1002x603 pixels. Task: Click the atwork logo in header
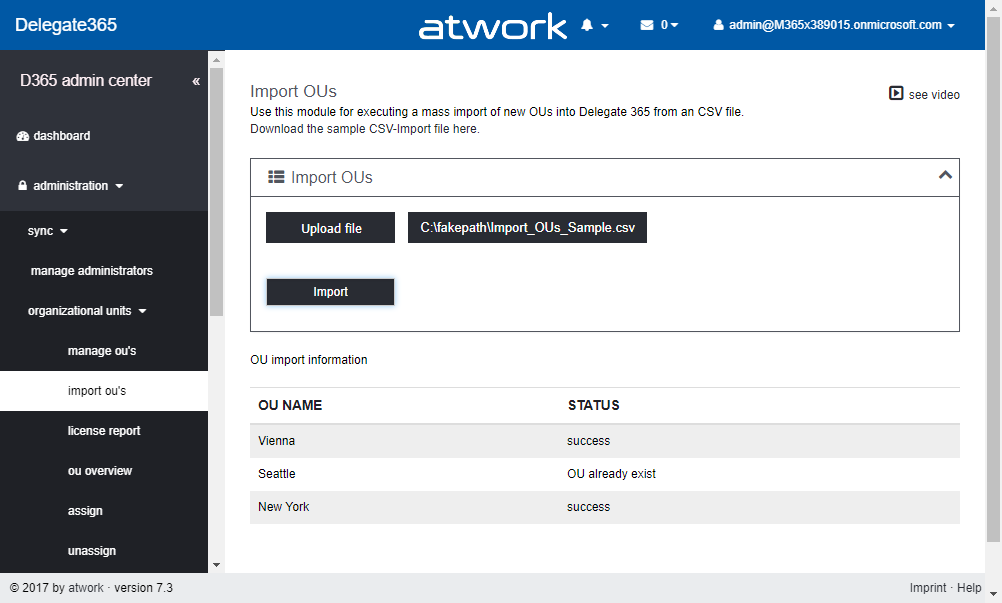(x=492, y=26)
